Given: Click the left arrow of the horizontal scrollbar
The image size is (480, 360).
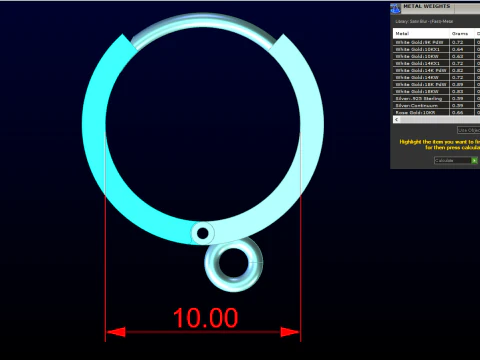Looking at the screenshot, I should click(396, 119).
